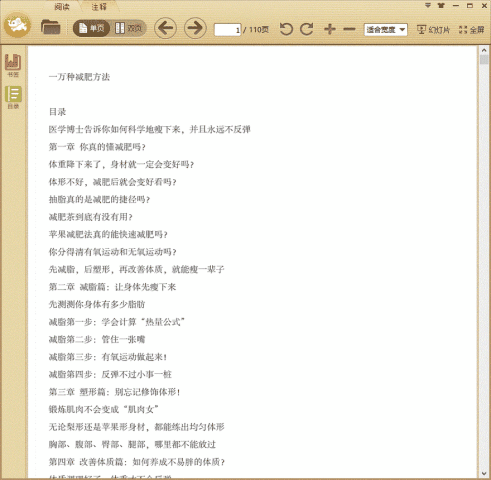The width and height of the screenshot is (491, 480).
Task: Expand the 适合宽度 zoom dropdown
Action: (385, 30)
